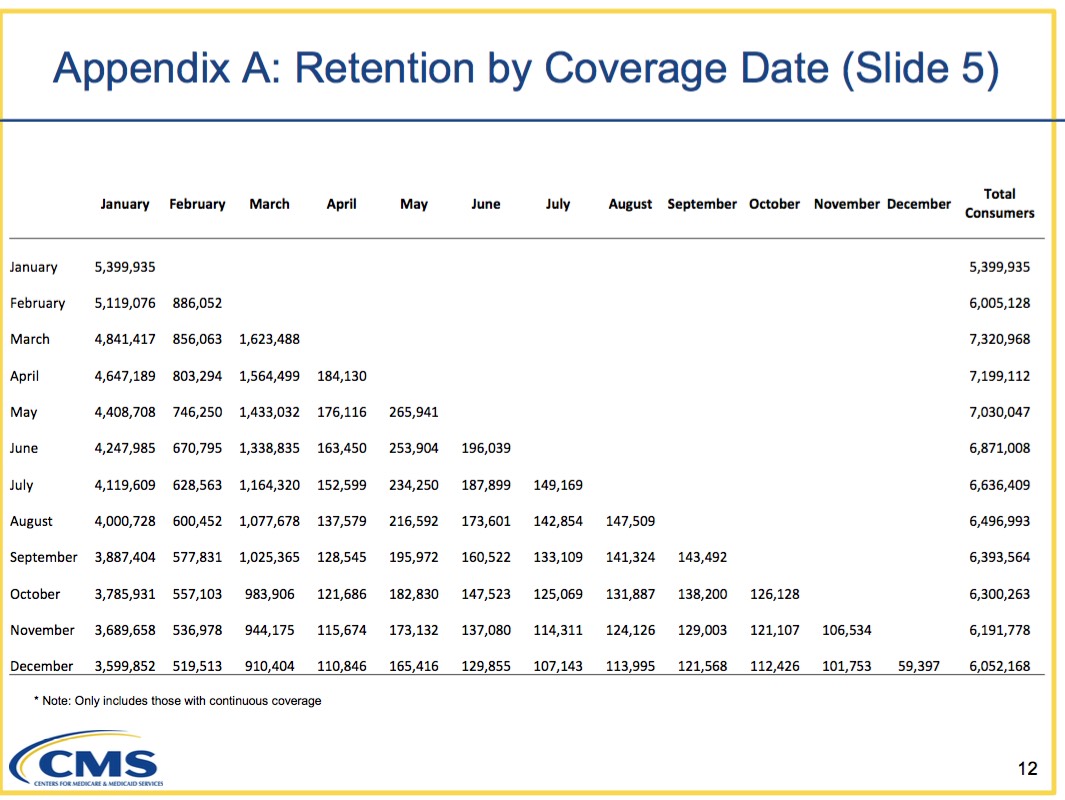
Task: Click the 'February' column header
Action: [x=197, y=204]
